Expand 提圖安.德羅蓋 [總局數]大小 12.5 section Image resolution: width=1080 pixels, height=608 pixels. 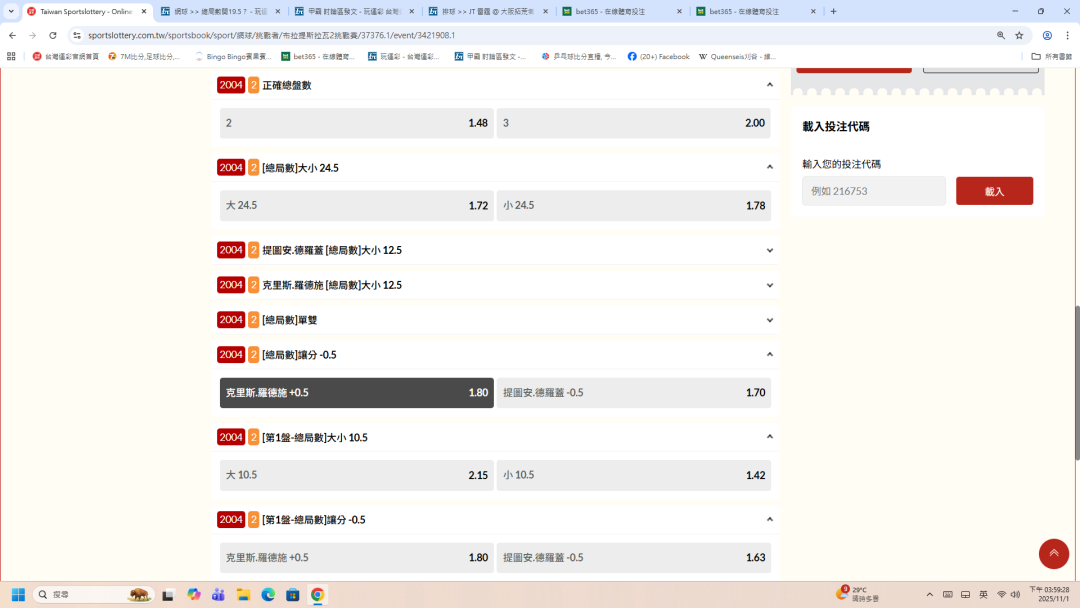coord(770,250)
